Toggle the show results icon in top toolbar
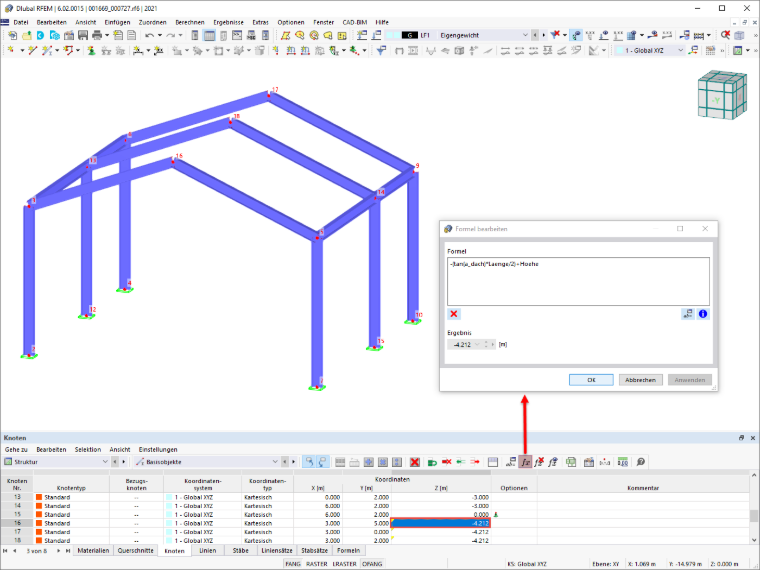Screen dimensions: 760x570 click(x=576, y=35)
